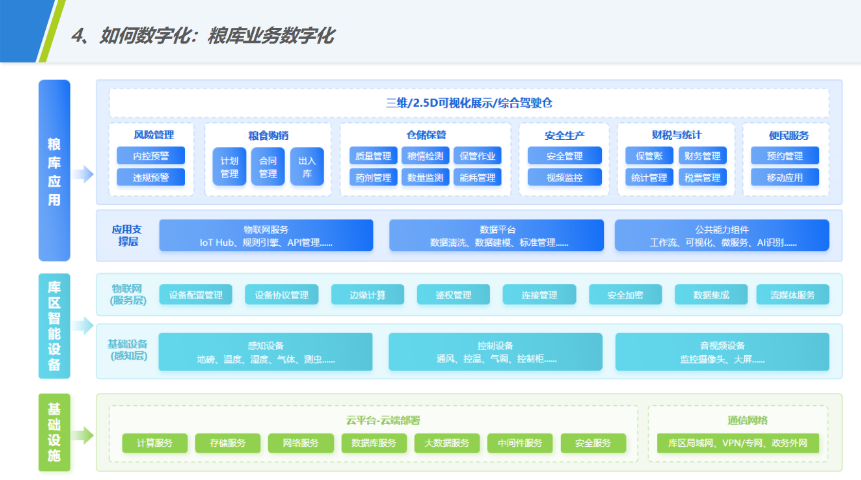Select the 药剂管理 box
This screenshot has width=861, height=480.
point(373,177)
